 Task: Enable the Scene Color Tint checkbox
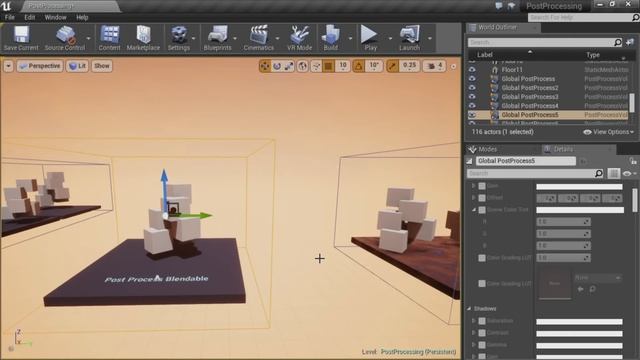pos(482,210)
